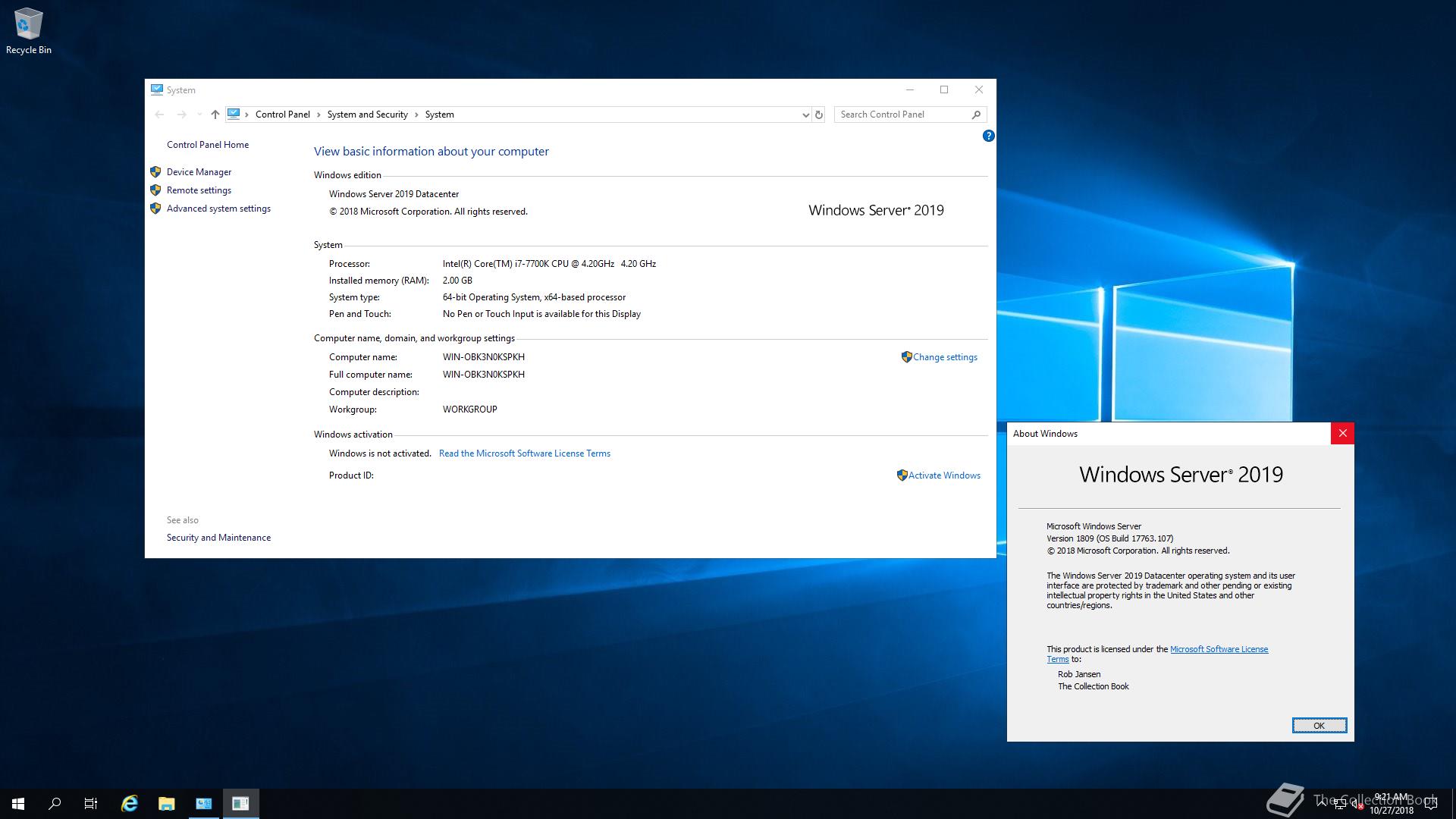Open Control Panel Home
Image resolution: width=1456 pixels, height=819 pixels.
coord(208,145)
